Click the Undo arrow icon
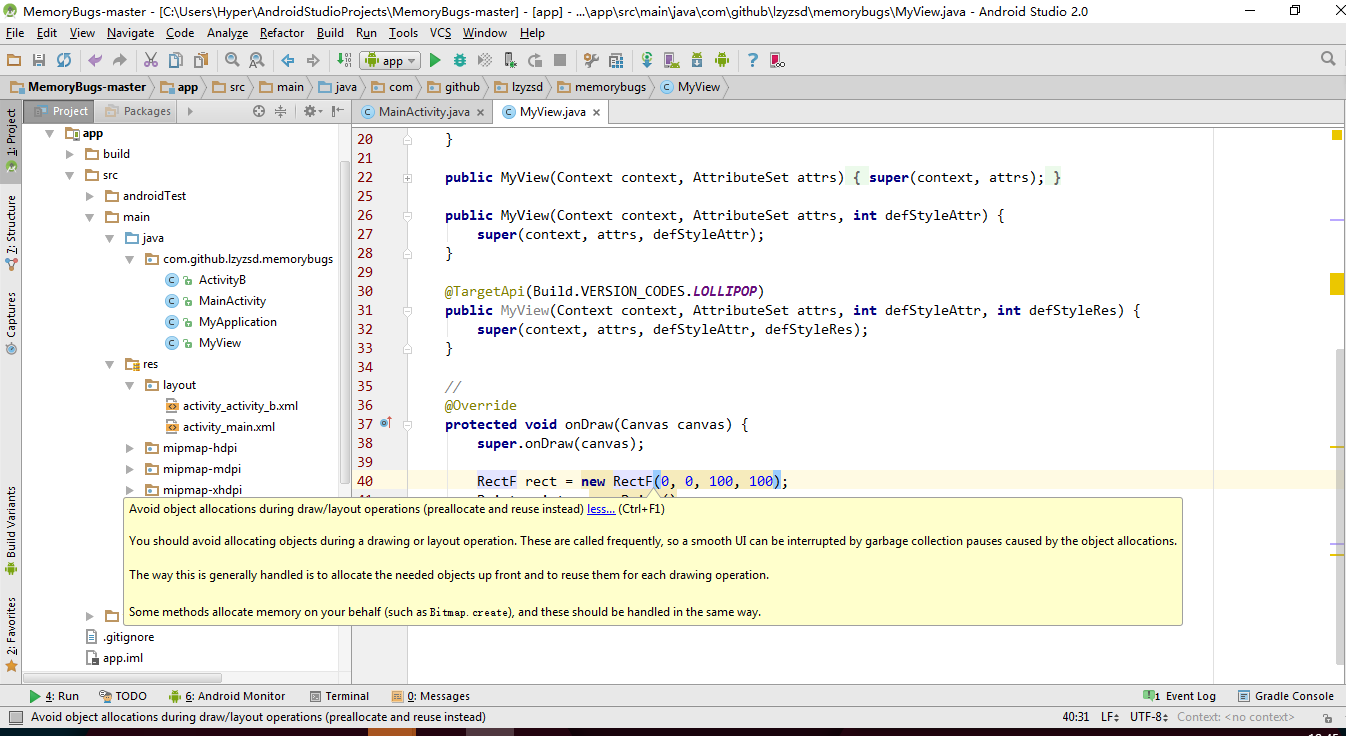 click(x=95, y=60)
